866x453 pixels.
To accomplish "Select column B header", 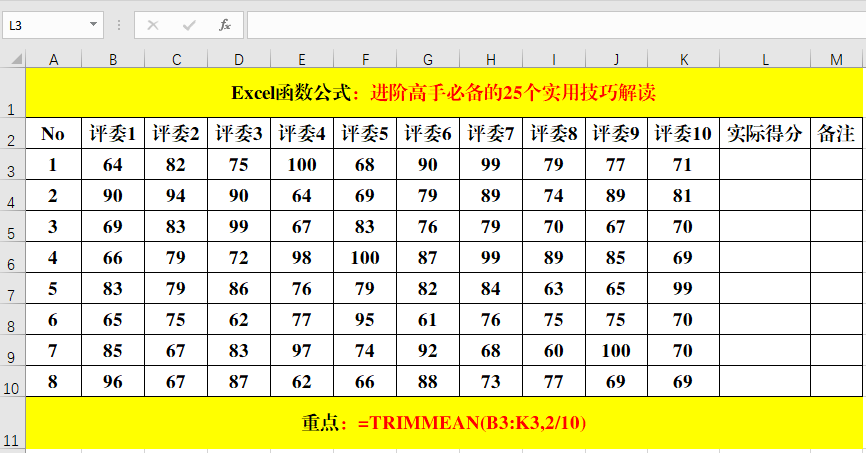I will click(x=113, y=59).
